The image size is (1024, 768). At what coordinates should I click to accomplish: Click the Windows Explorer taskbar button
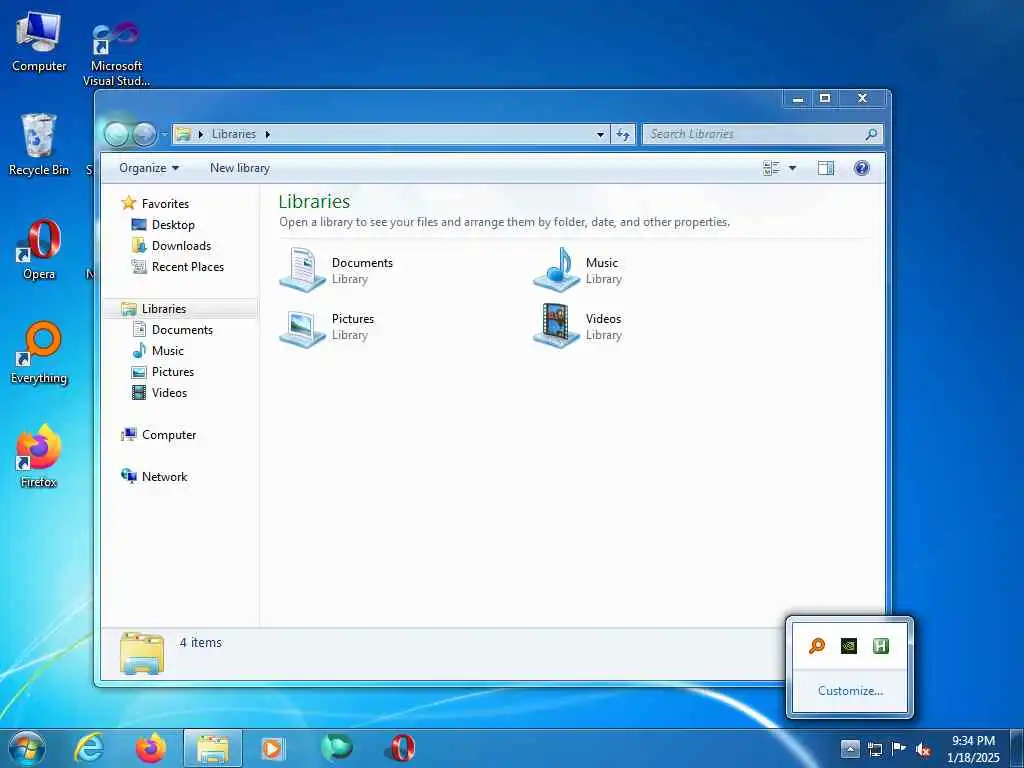click(213, 748)
